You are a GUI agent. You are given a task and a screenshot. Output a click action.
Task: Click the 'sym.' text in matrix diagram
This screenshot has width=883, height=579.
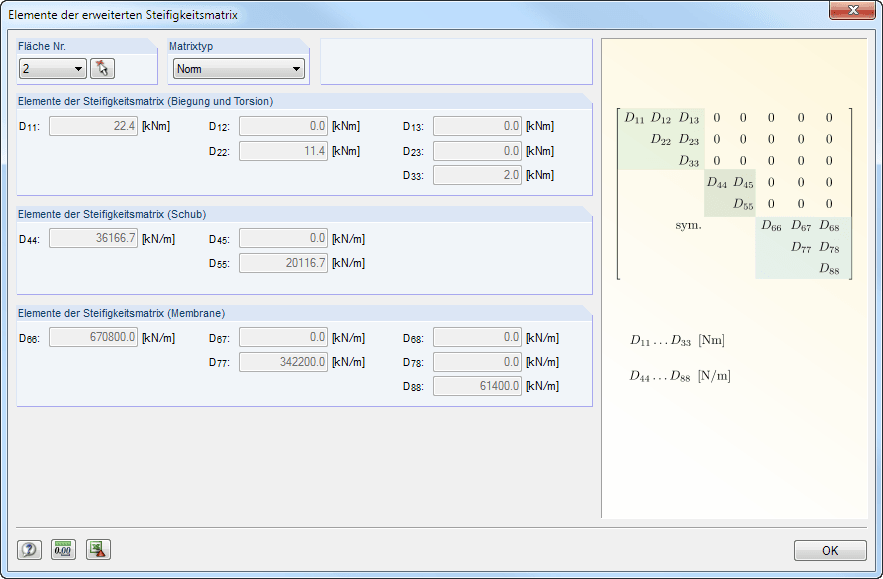(688, 225)
